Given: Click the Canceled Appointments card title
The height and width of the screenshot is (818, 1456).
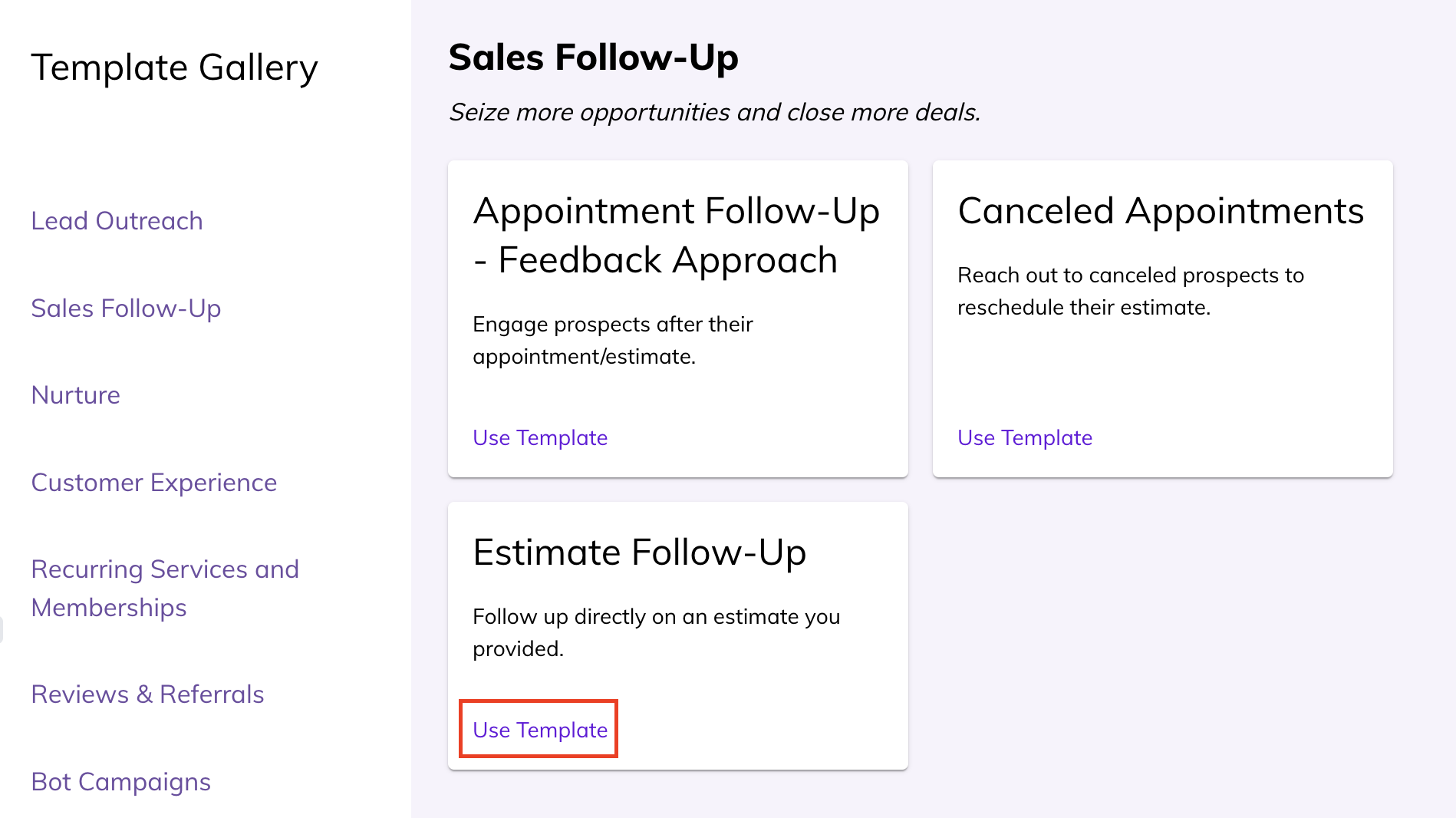Looking at the screenshot, I should pyautogui.click(x=1160, y=211).
